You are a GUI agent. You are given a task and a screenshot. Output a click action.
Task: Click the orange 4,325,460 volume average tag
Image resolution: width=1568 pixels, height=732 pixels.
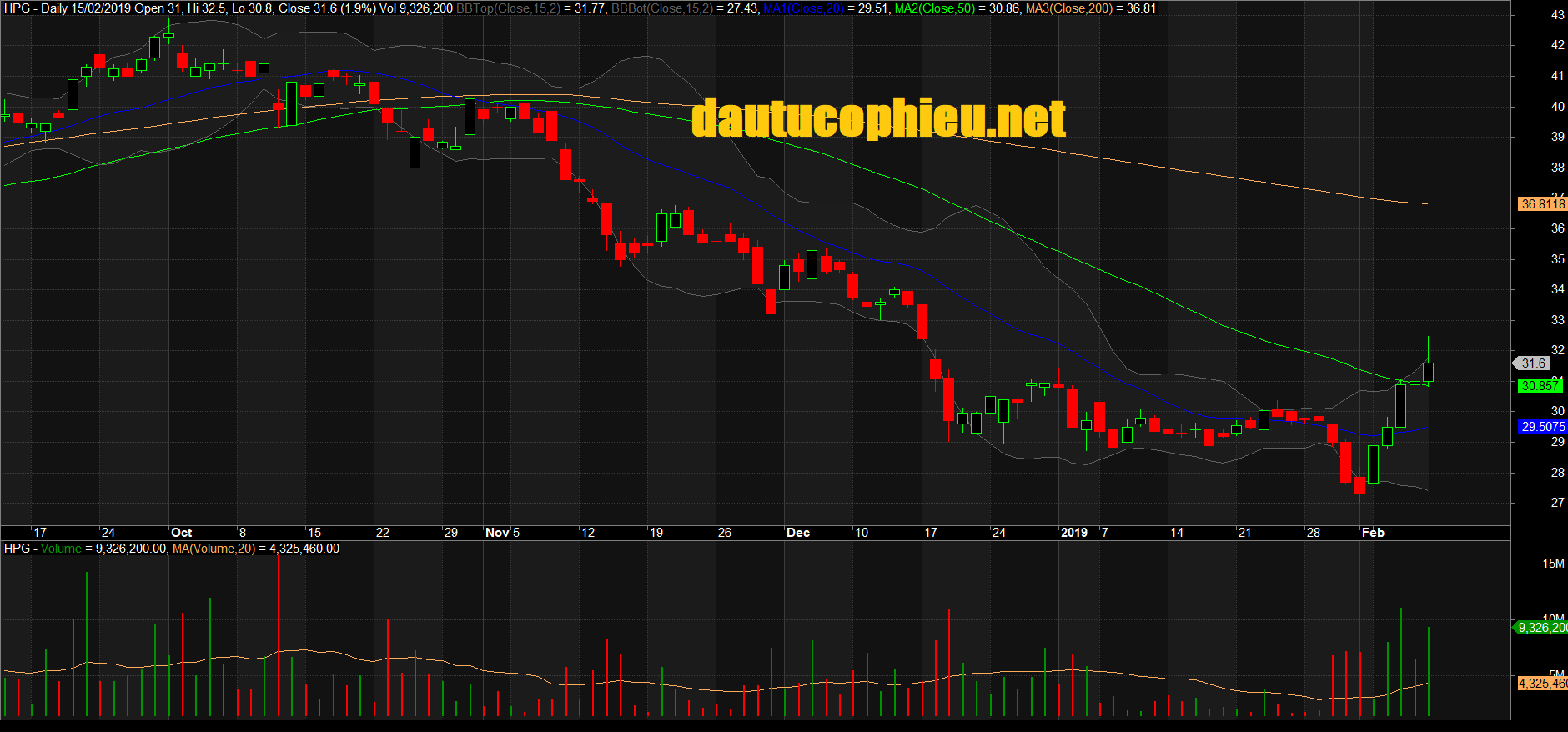[x=1542, y=684]
